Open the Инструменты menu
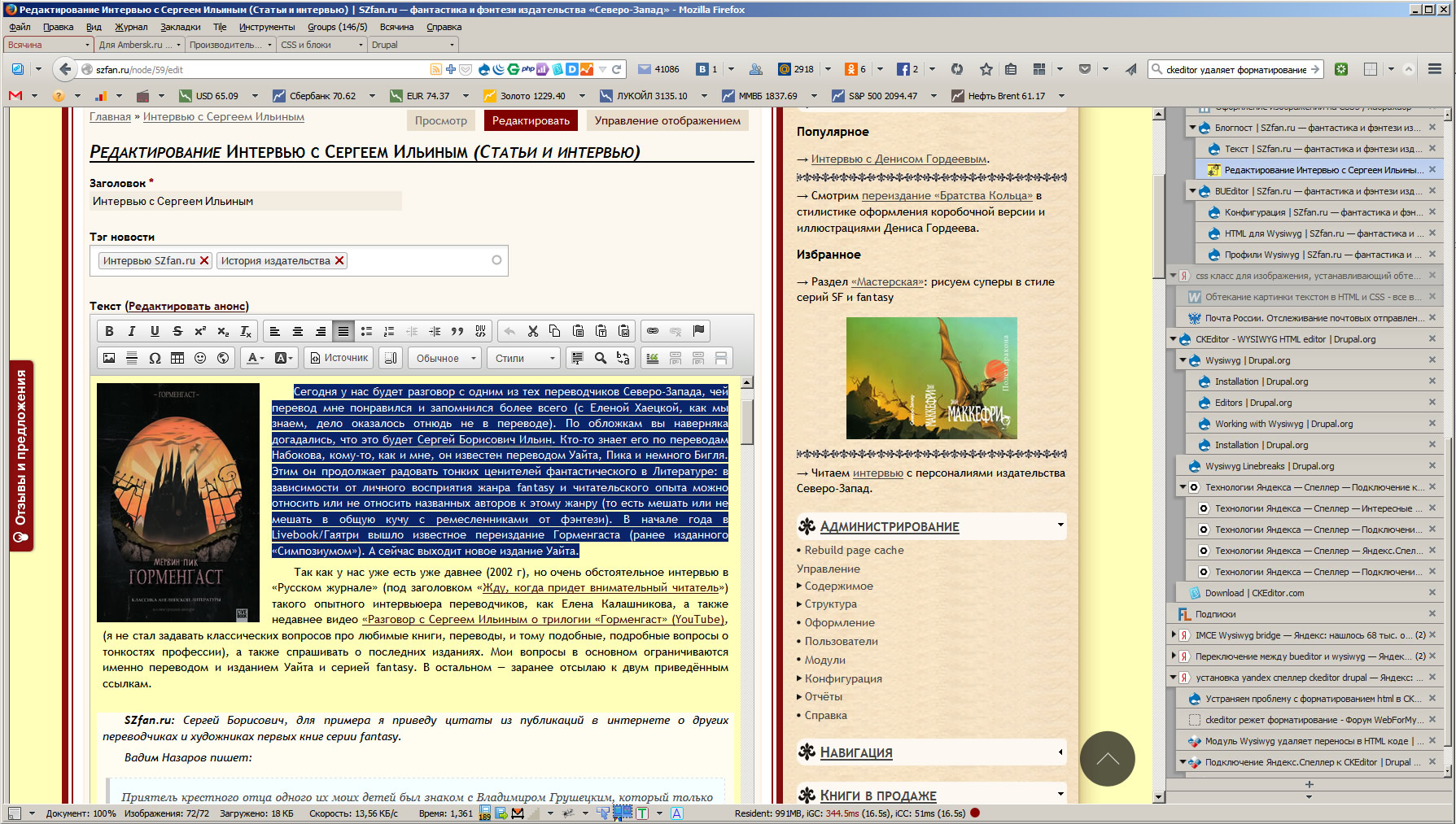The width and height of the screenshot is (1456, 824). click(x=267, y=27)
